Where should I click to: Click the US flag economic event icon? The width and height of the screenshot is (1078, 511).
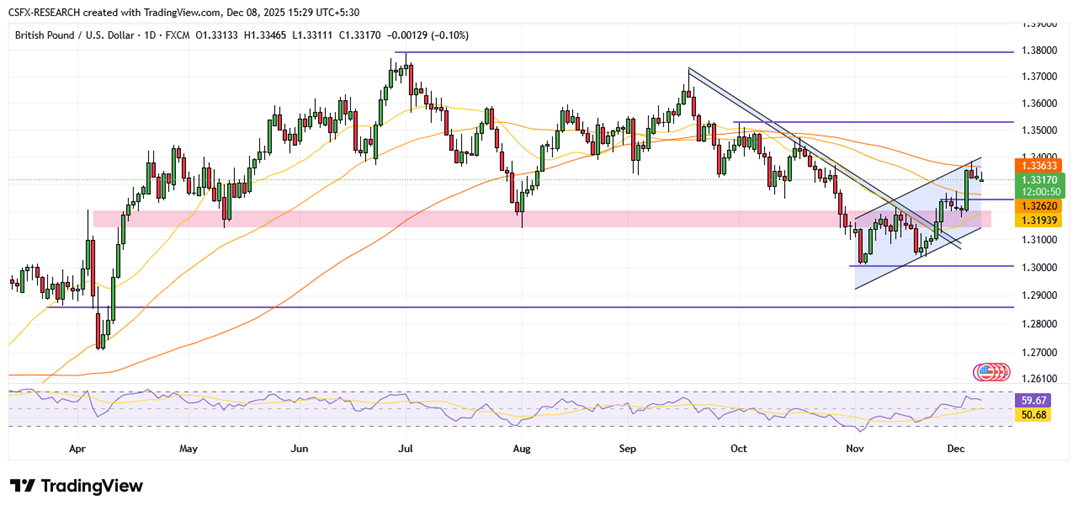[991, 371]
